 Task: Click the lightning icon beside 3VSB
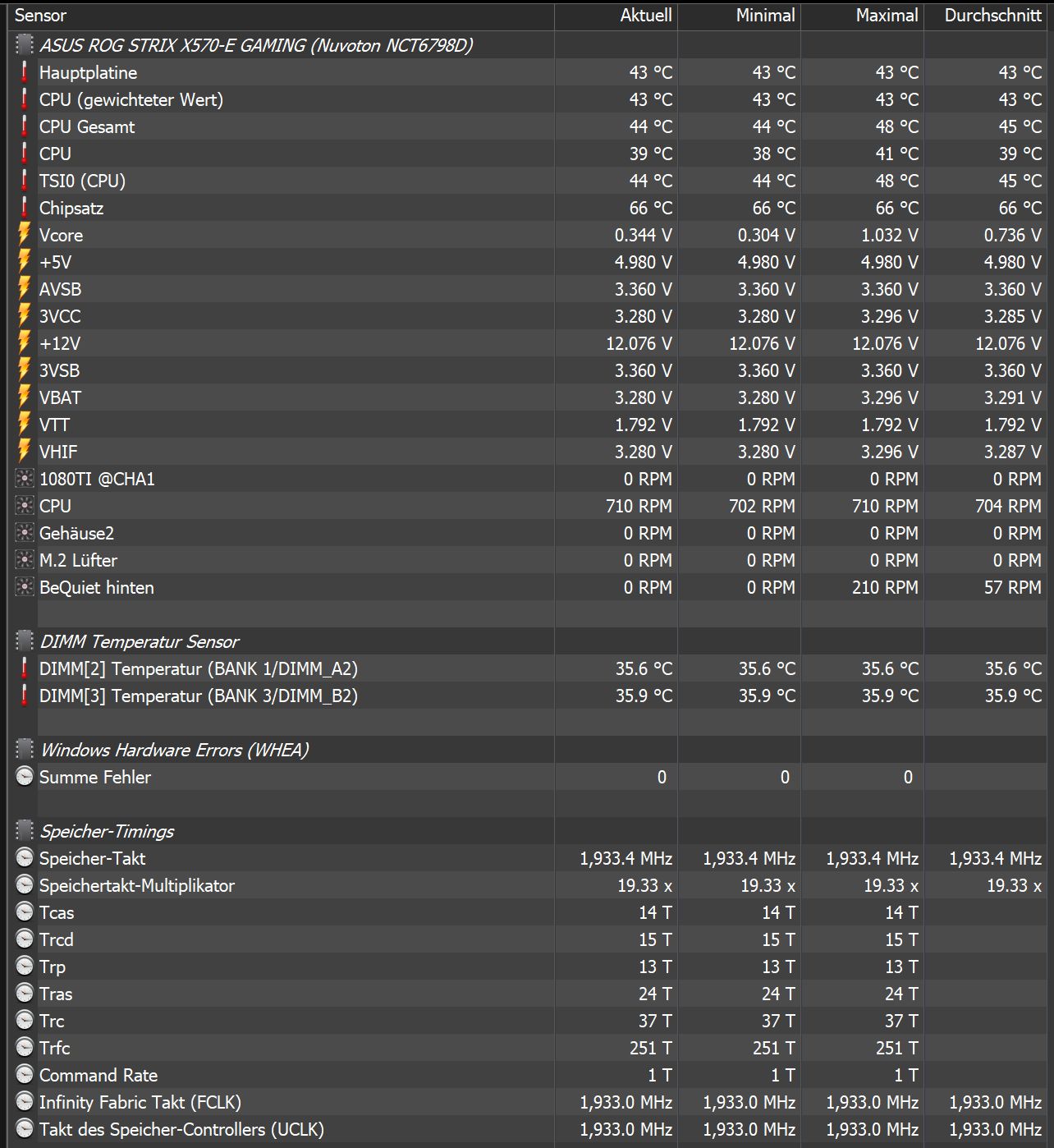[x=25, y=370]
